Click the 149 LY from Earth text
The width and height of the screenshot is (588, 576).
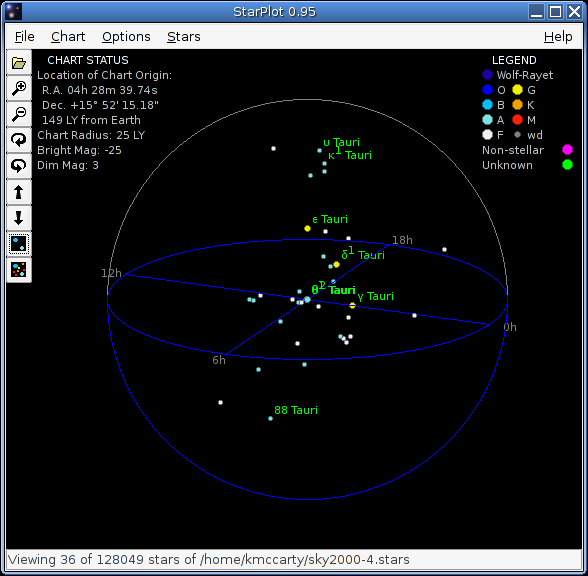point(91,120)
